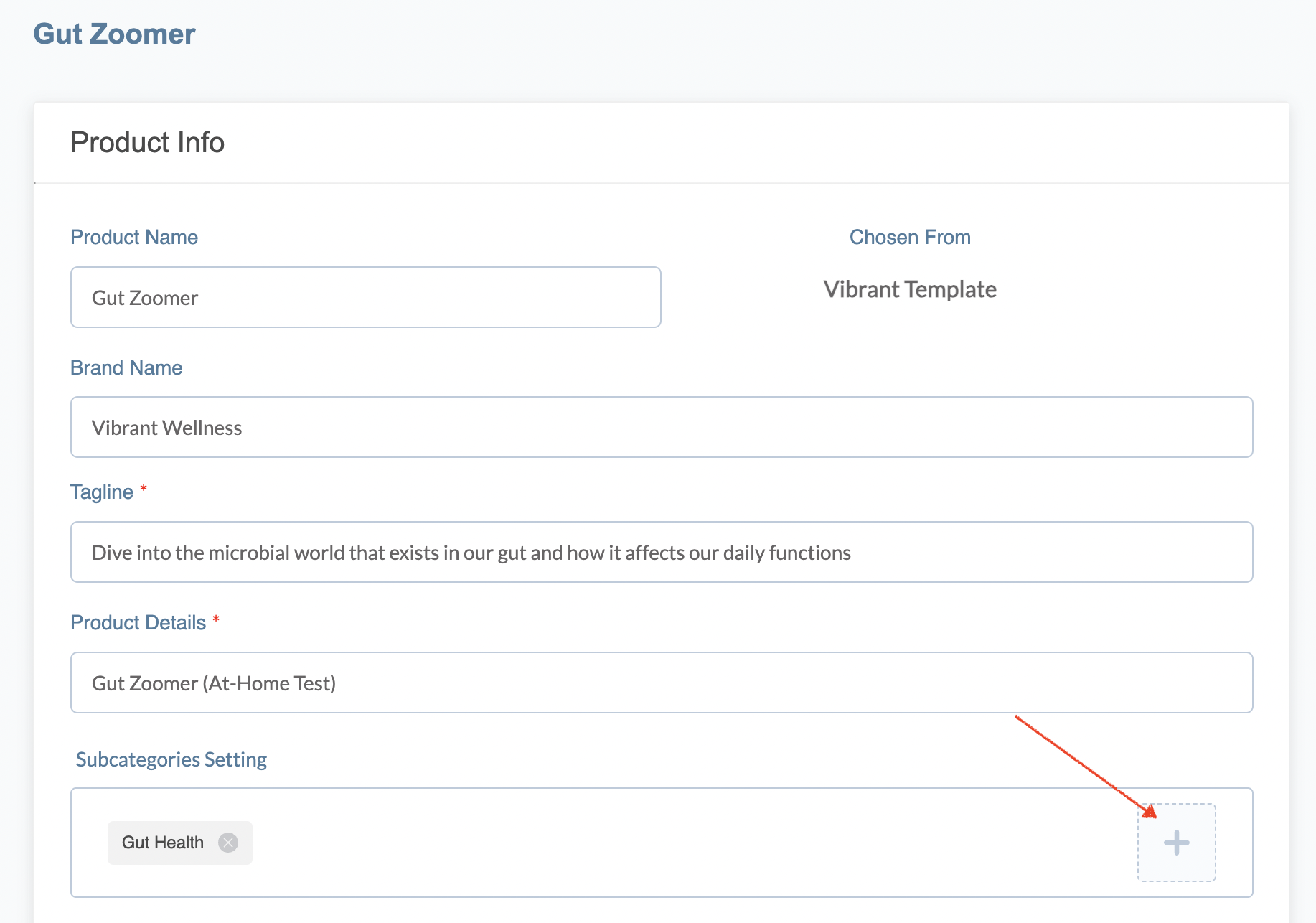The width and height of the screenshot is (1316, 923).
Task: Click the Product Info section heading
Action: pyautogui.click(x=147, y=142)
